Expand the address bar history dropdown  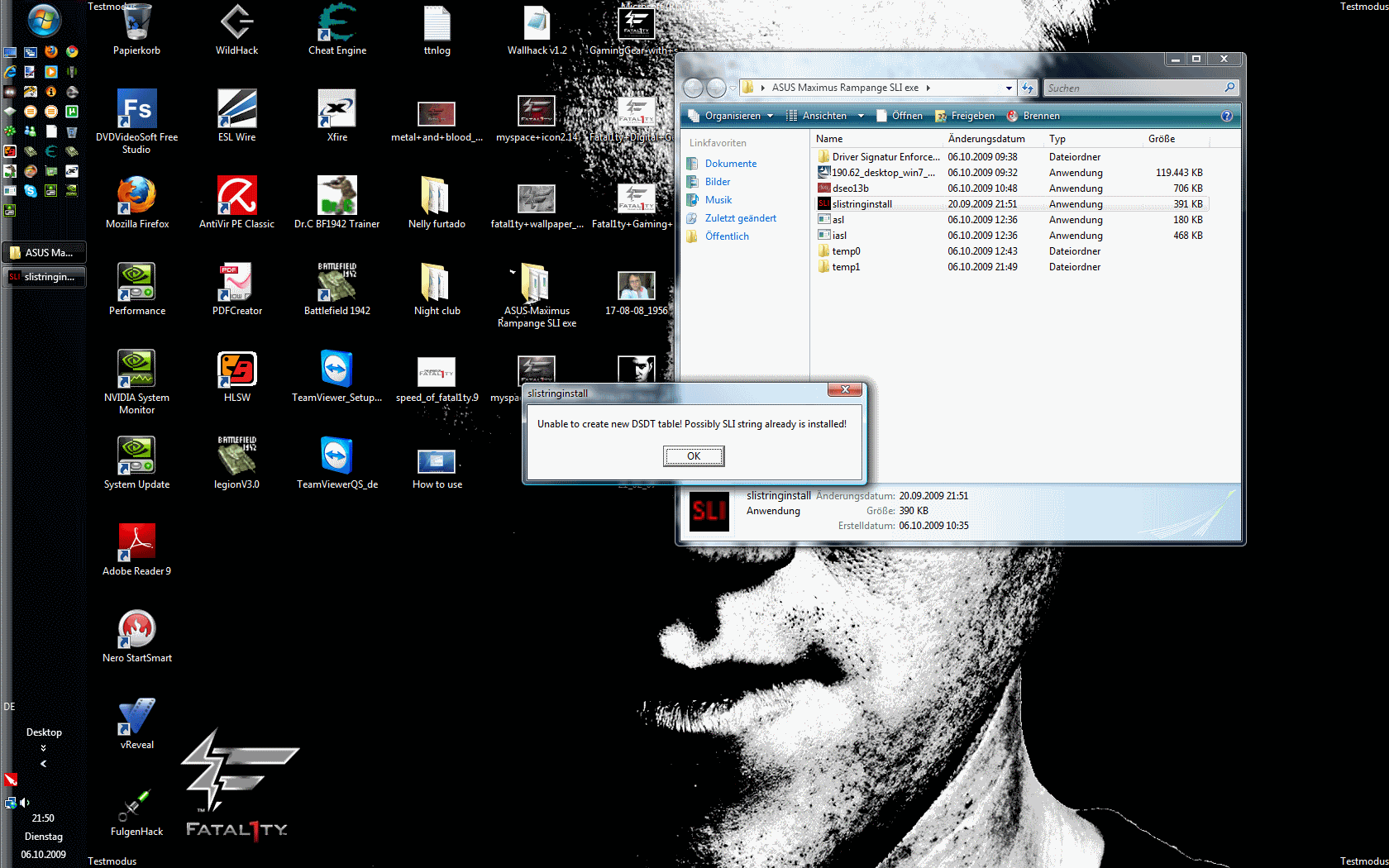coord(1009,88)
